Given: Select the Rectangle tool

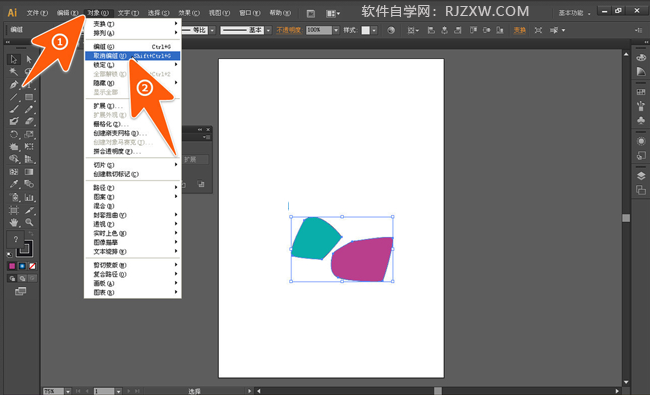Looking at the screenshot, I should (x=29, y=97).
